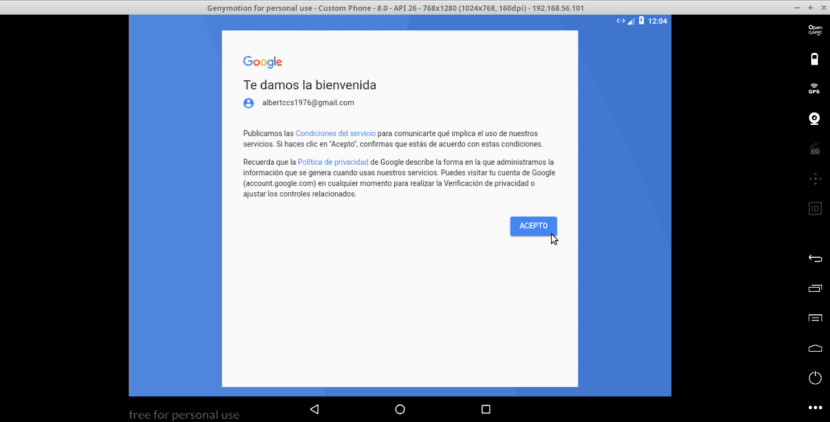Open the Política de privacidad link
Viewport: 830px width, 422px height.
[x=333, y=161]
